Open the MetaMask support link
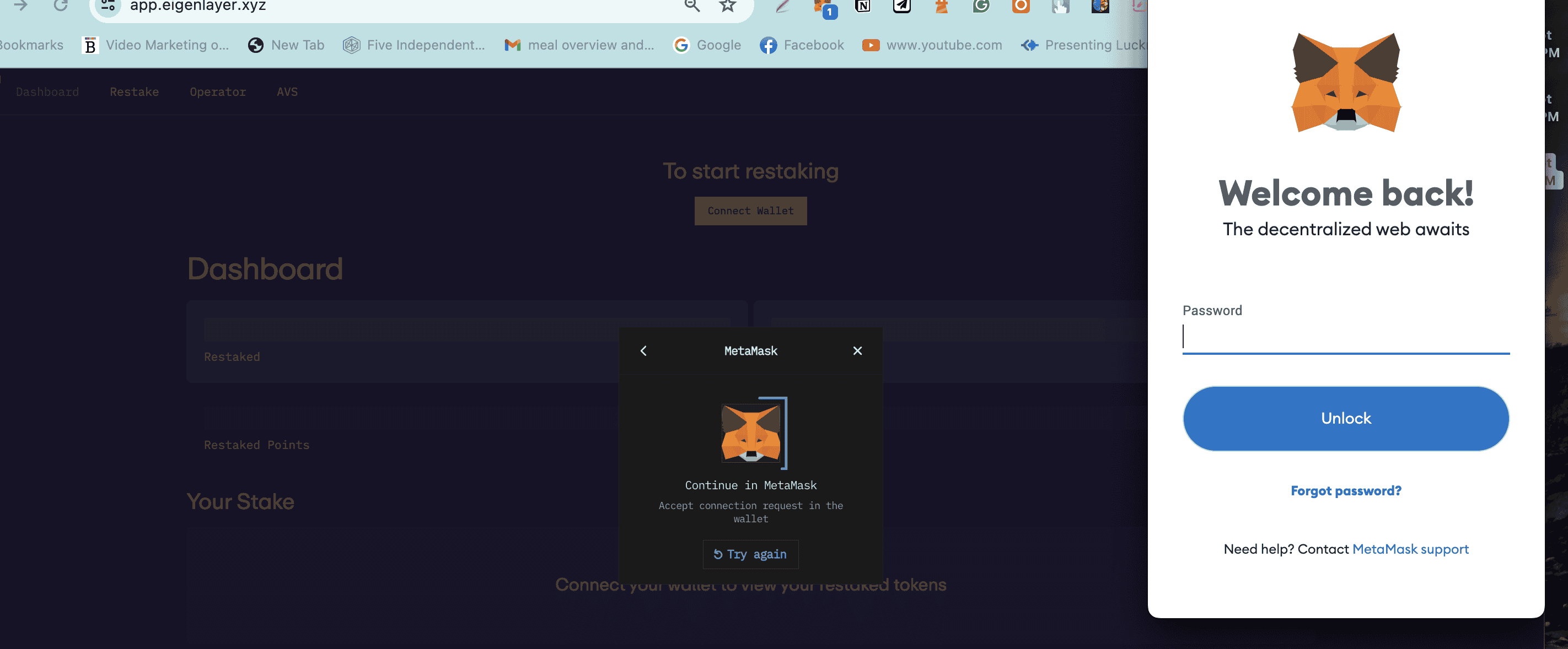Viewport: 1568px width, 649px height. coord(1410,549)
